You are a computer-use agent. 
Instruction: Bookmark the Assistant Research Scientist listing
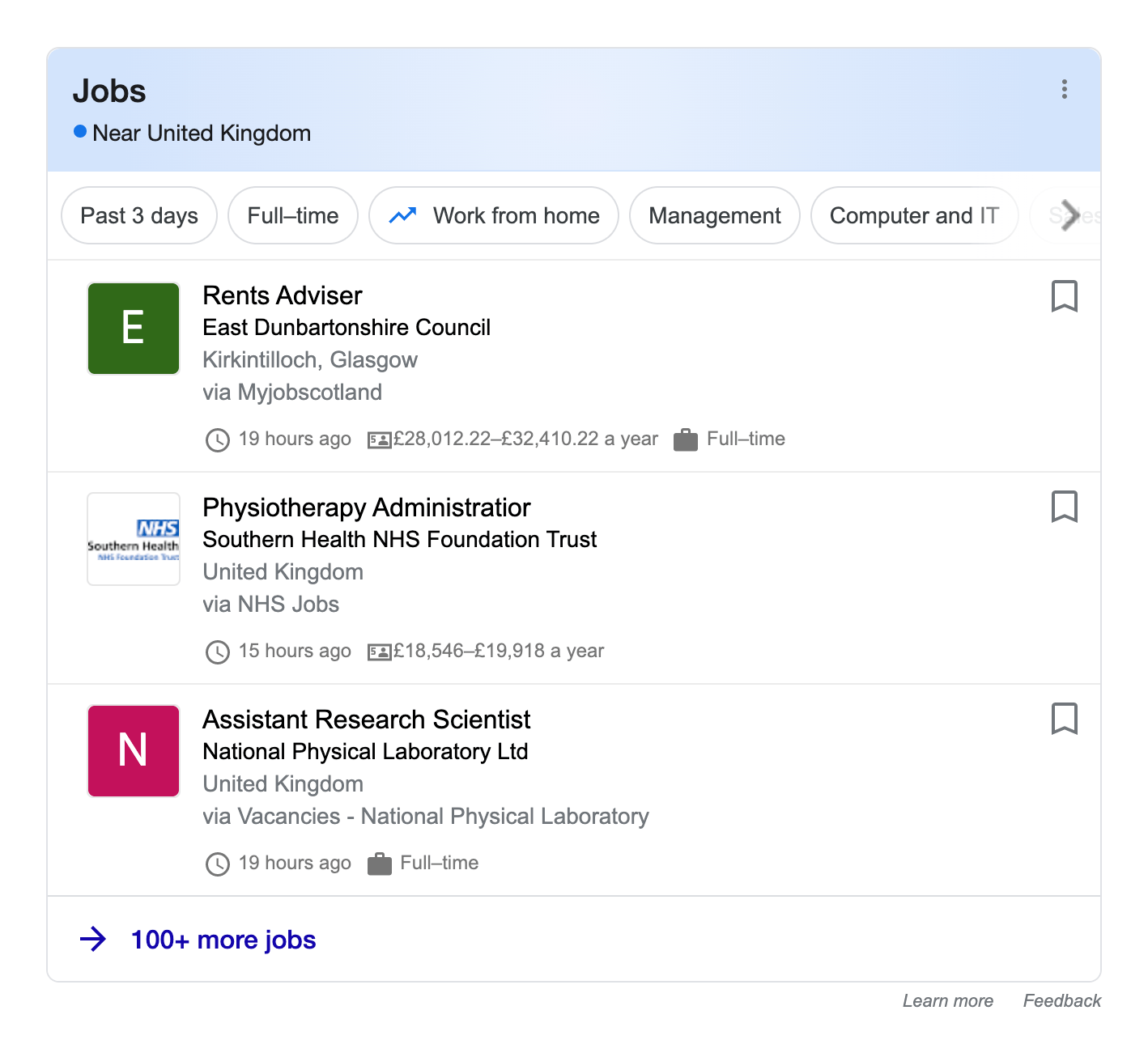(1064, 720)
